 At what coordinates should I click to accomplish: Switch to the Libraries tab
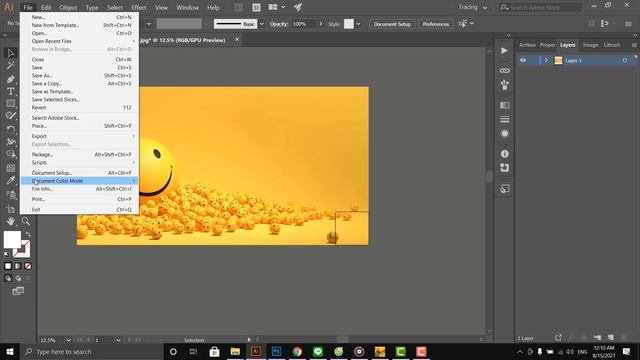pos(612,45)
